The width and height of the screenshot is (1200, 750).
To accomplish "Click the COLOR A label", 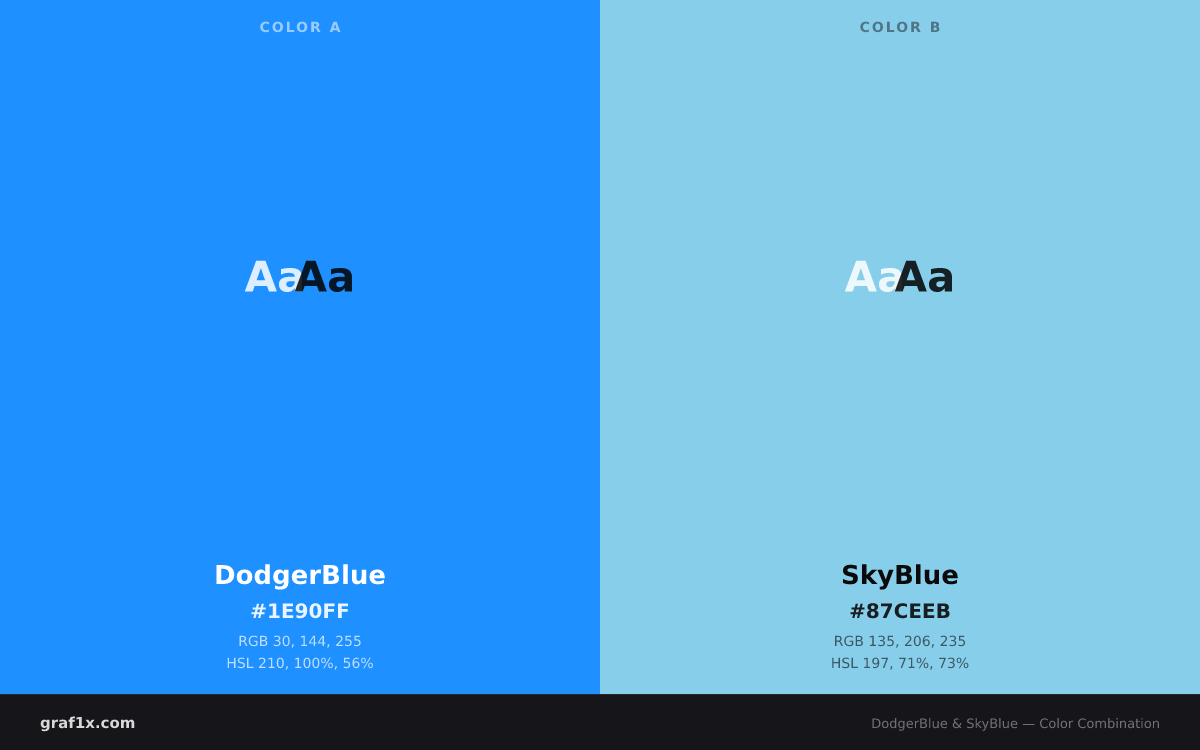I will point(300,27).
